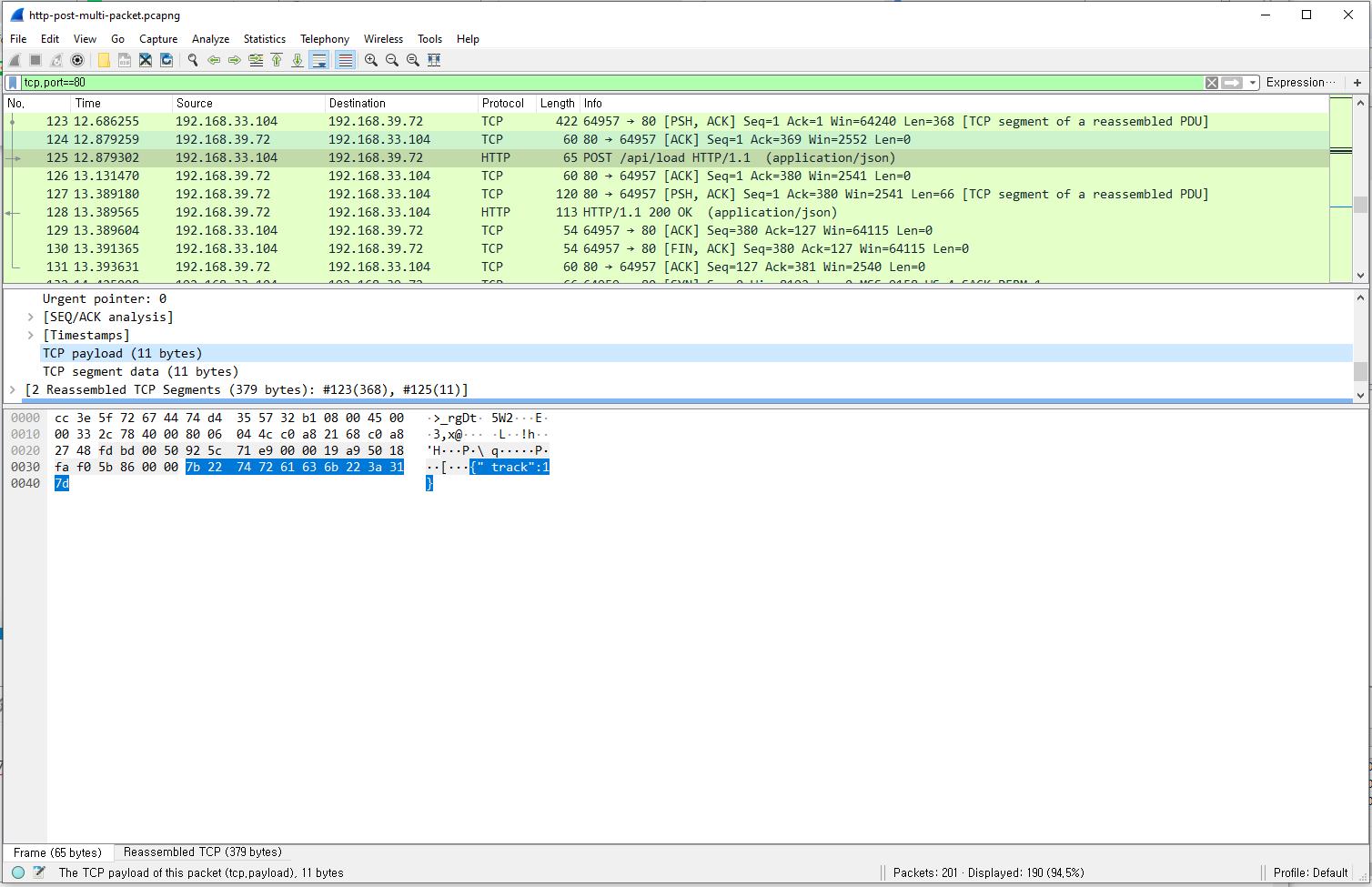This screenshot has height=887, width=1372.
Task: Zoom out main window text
Action: pyautogui.click(x=392, y=60)
